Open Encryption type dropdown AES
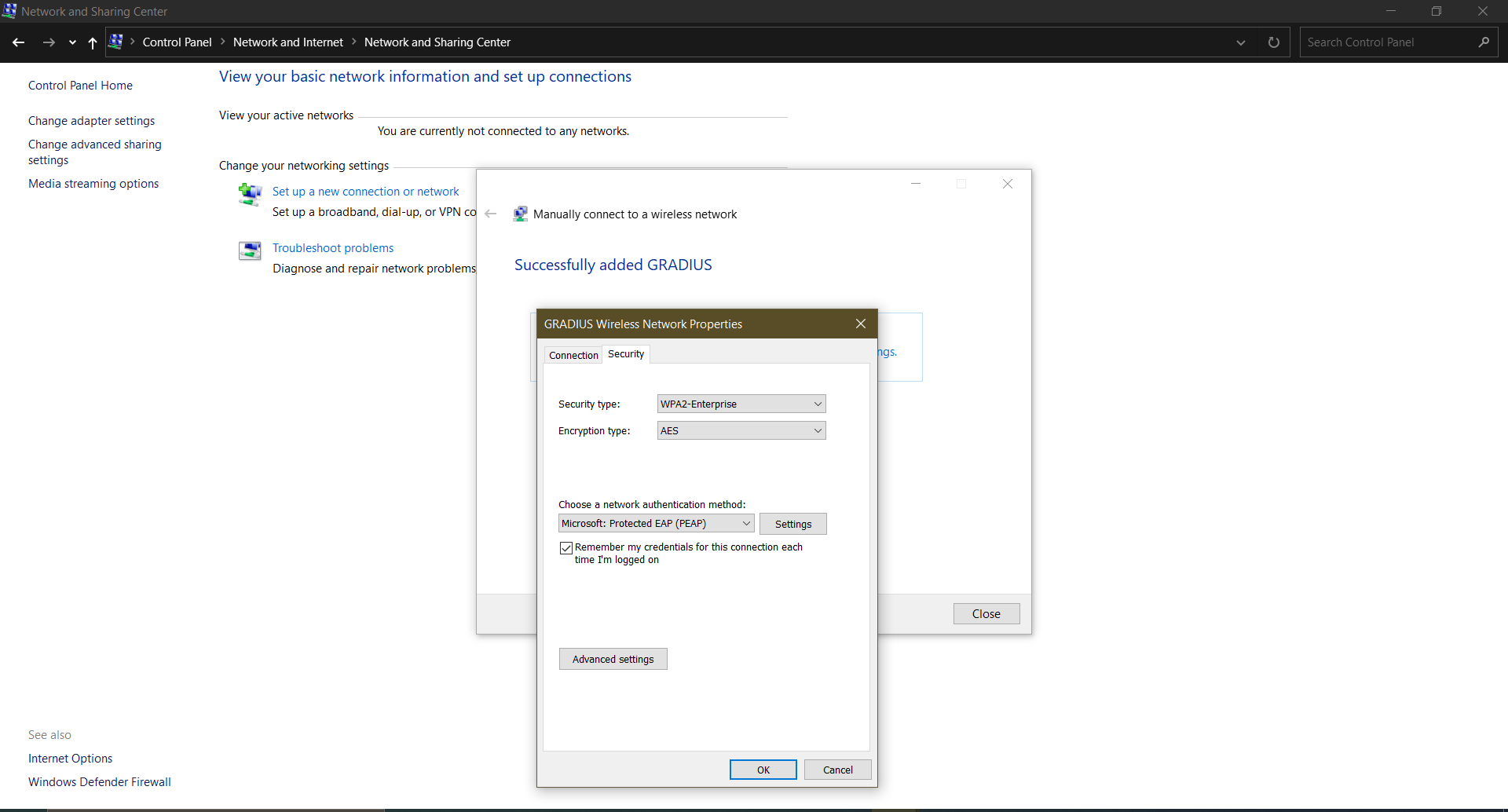 pos(741,430)
